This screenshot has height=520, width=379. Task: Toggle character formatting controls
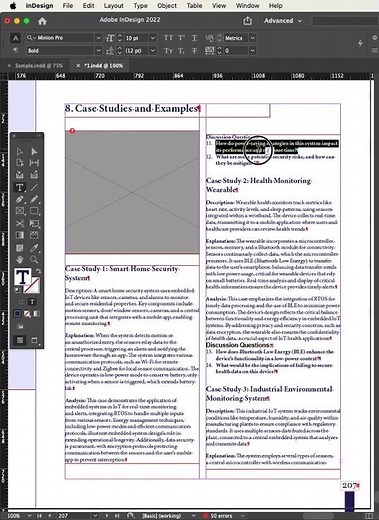coord(15,38)
